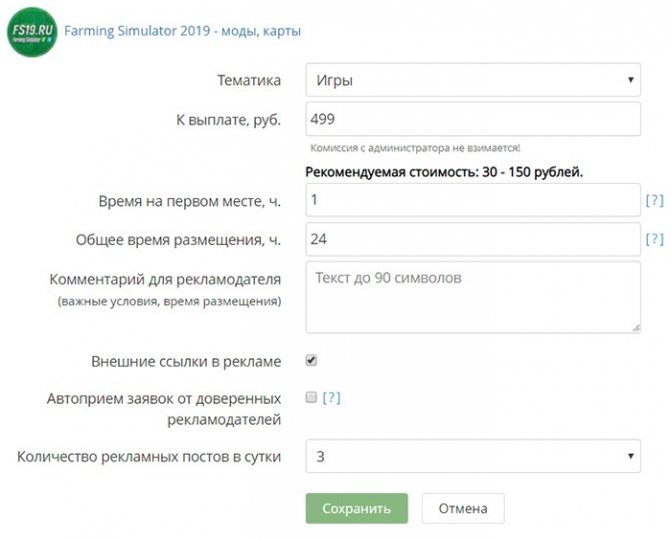Uncheck the Внешние ссылки в рекламе checkbox
The height and width of the screenshot is (539, 671).
click(312, 361)
